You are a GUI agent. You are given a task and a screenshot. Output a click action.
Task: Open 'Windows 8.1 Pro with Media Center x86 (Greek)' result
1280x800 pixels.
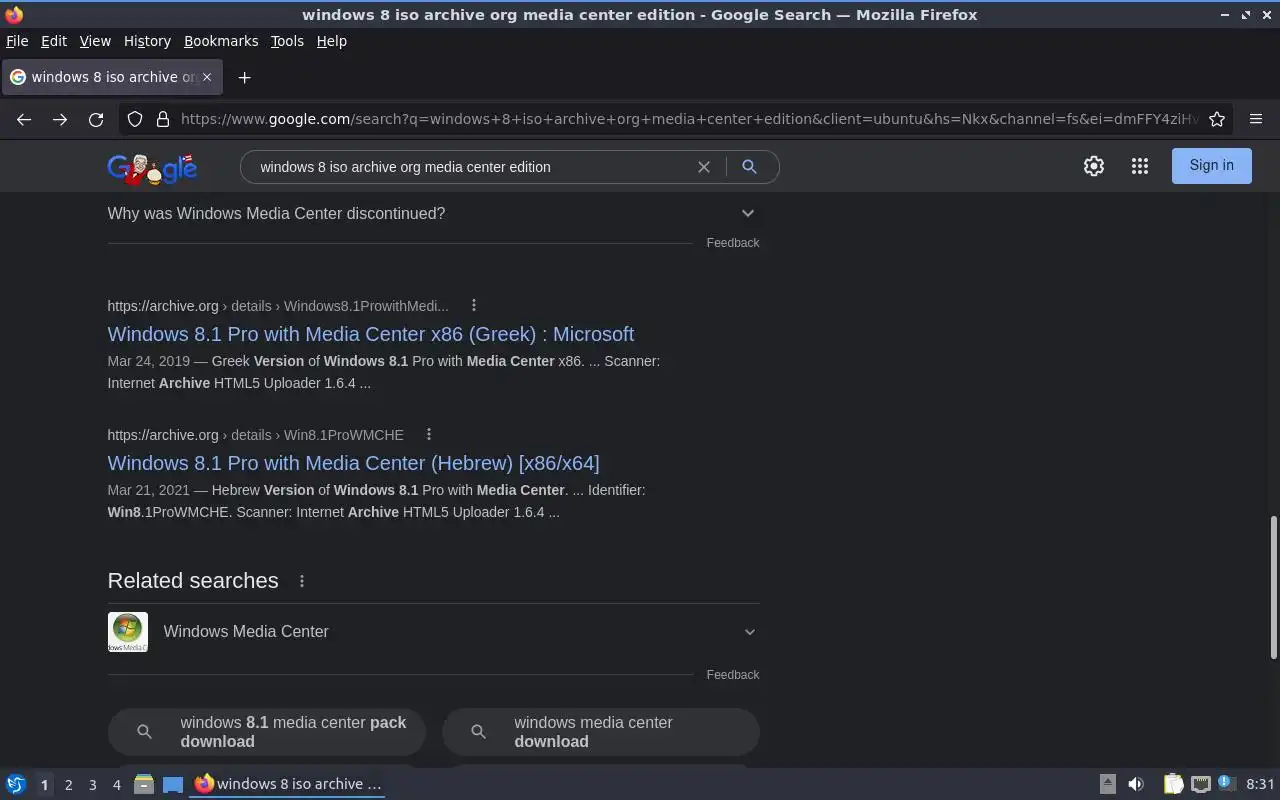click(371, 334)
